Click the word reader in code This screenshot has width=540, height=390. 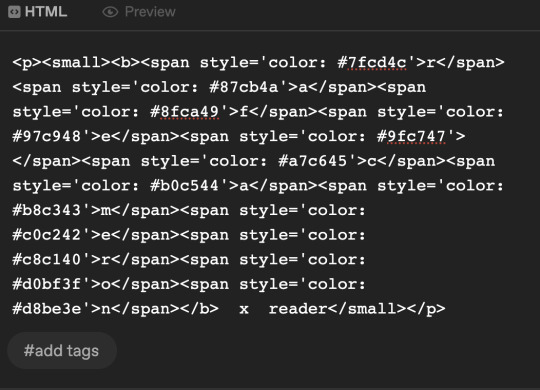pyautogui.click(x=298, y=309)
